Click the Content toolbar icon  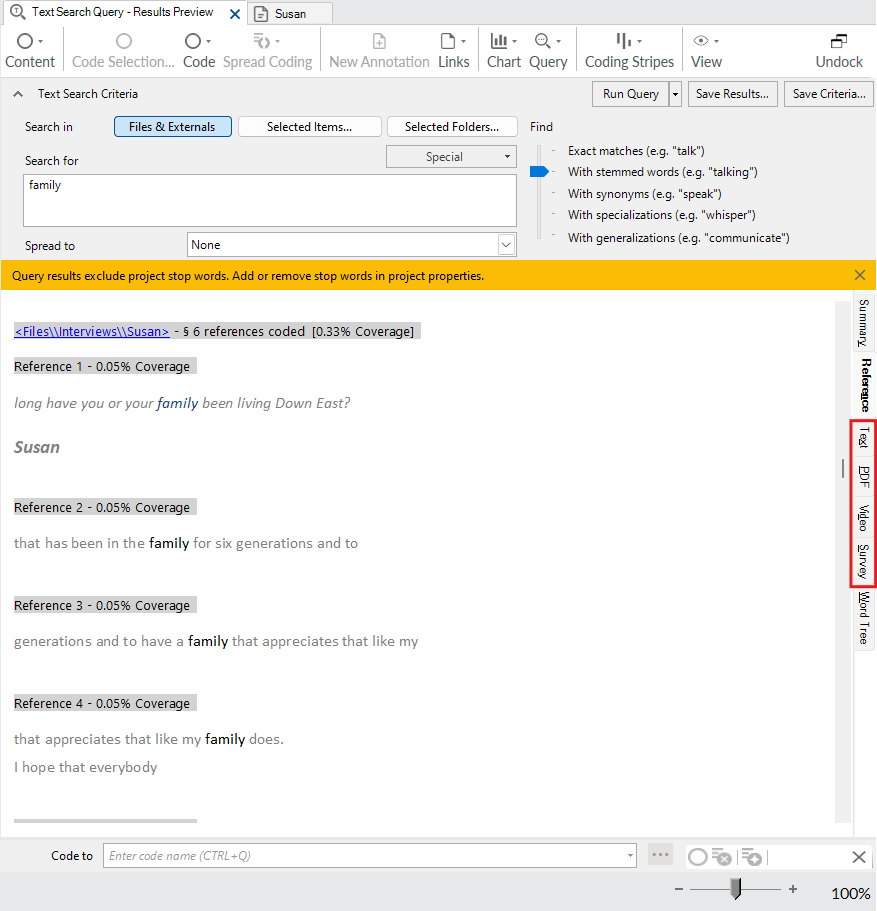(25, 41)
